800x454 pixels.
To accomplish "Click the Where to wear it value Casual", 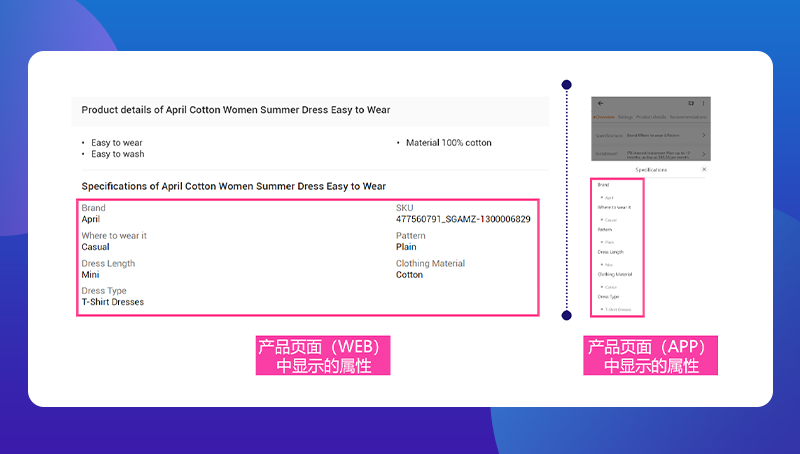I will [95, 247].
